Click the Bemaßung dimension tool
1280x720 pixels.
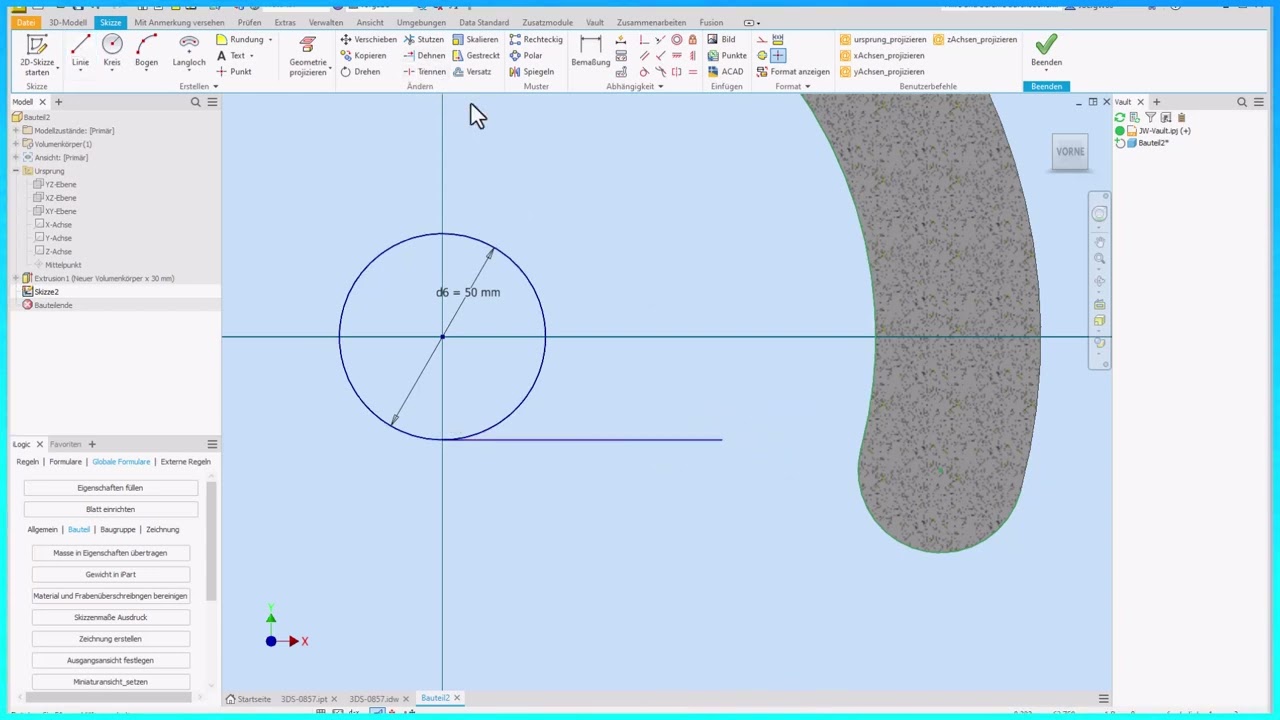coord(591,51)
